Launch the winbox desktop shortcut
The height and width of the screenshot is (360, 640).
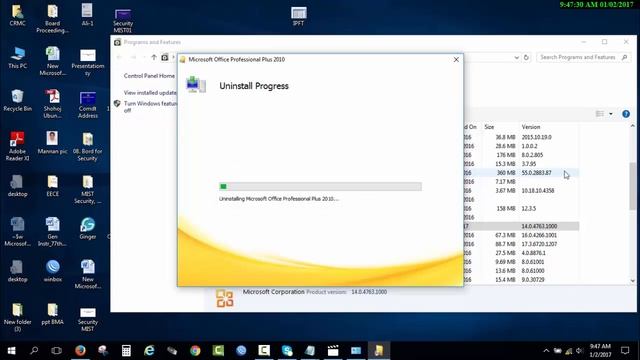52,271
